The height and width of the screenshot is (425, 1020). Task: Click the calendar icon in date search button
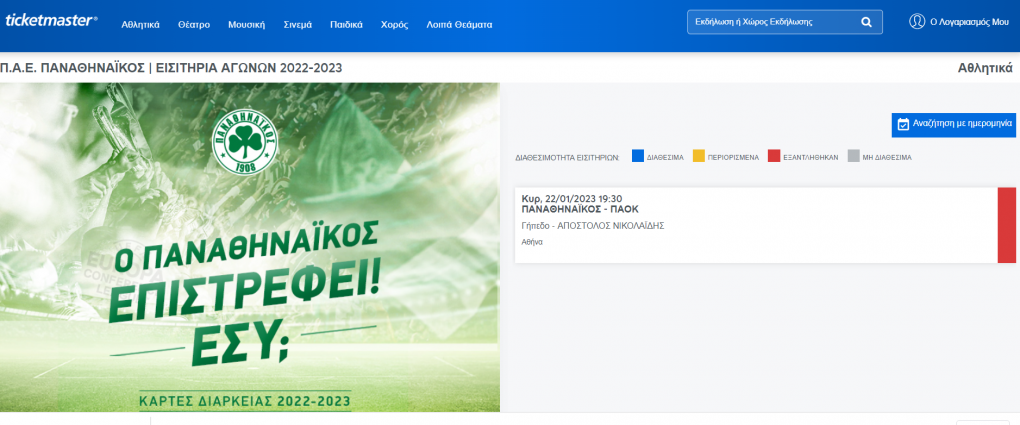click(x=902, y=124)
